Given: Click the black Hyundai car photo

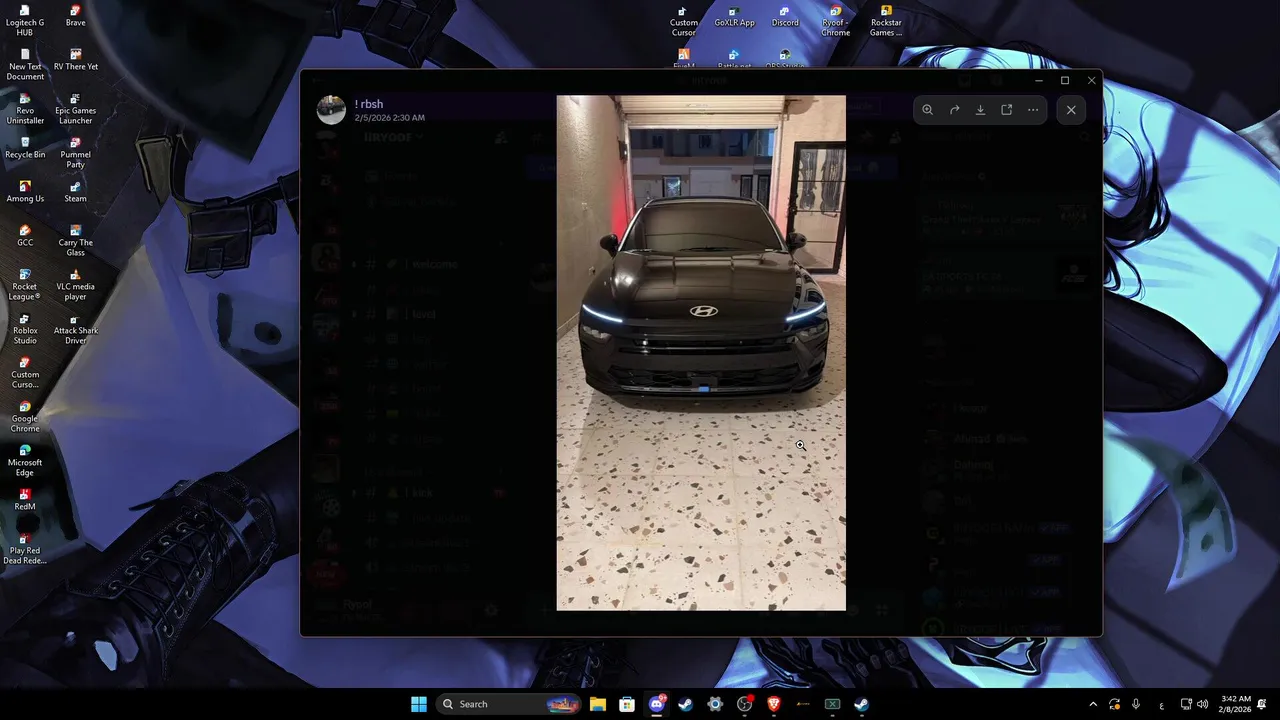Looking at the screenshot, I should click(x=701, y=353).
